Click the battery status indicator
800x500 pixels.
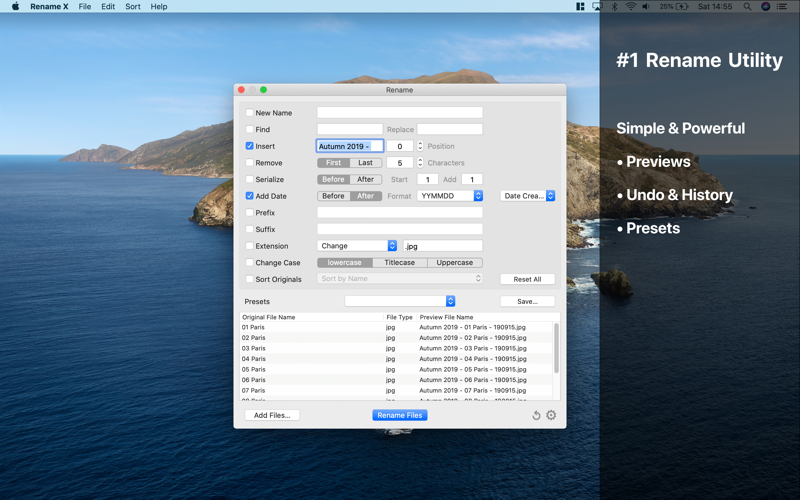674,7
